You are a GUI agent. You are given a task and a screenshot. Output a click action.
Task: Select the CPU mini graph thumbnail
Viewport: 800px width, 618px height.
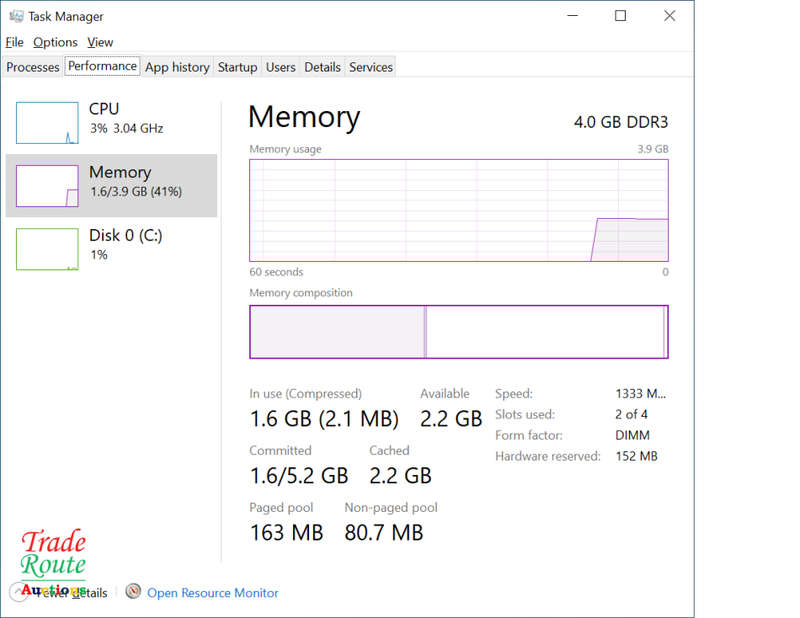pos(47,122)
